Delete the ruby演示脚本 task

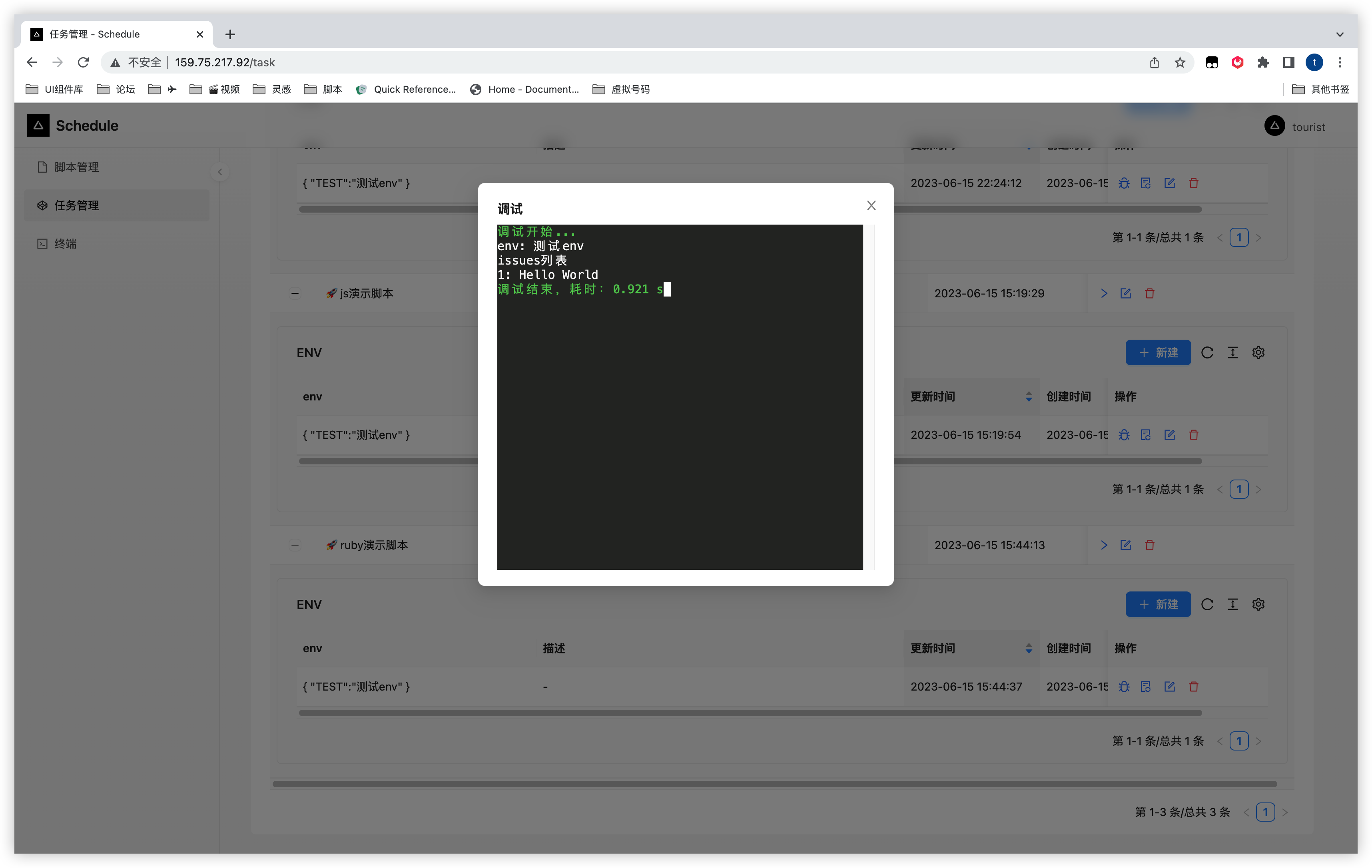coord(1150,545)
